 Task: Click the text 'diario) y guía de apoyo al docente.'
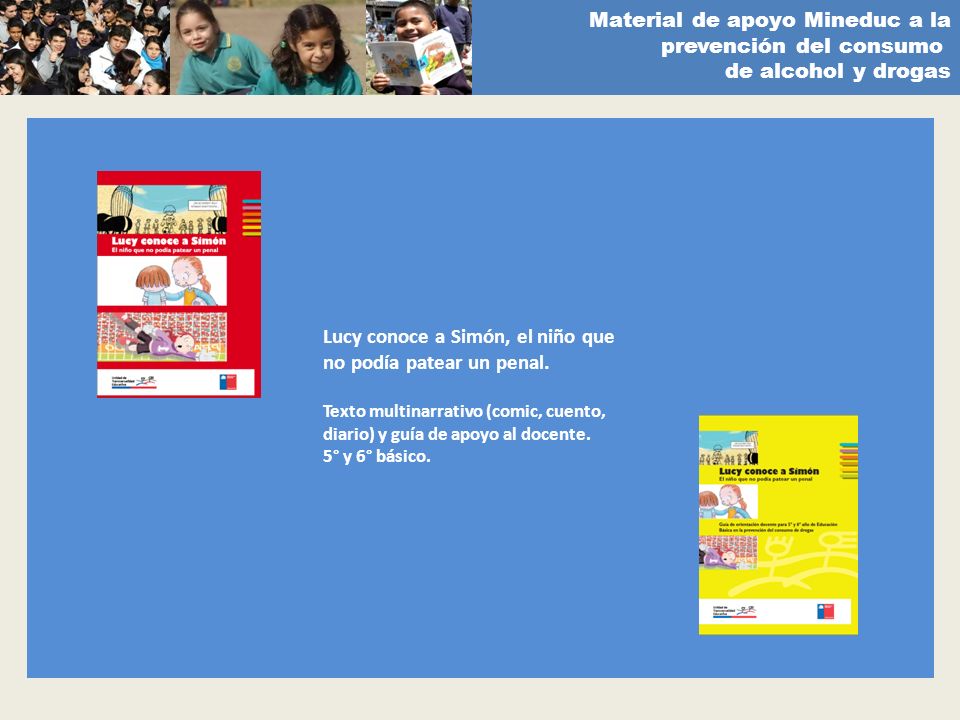click(457, 434)
